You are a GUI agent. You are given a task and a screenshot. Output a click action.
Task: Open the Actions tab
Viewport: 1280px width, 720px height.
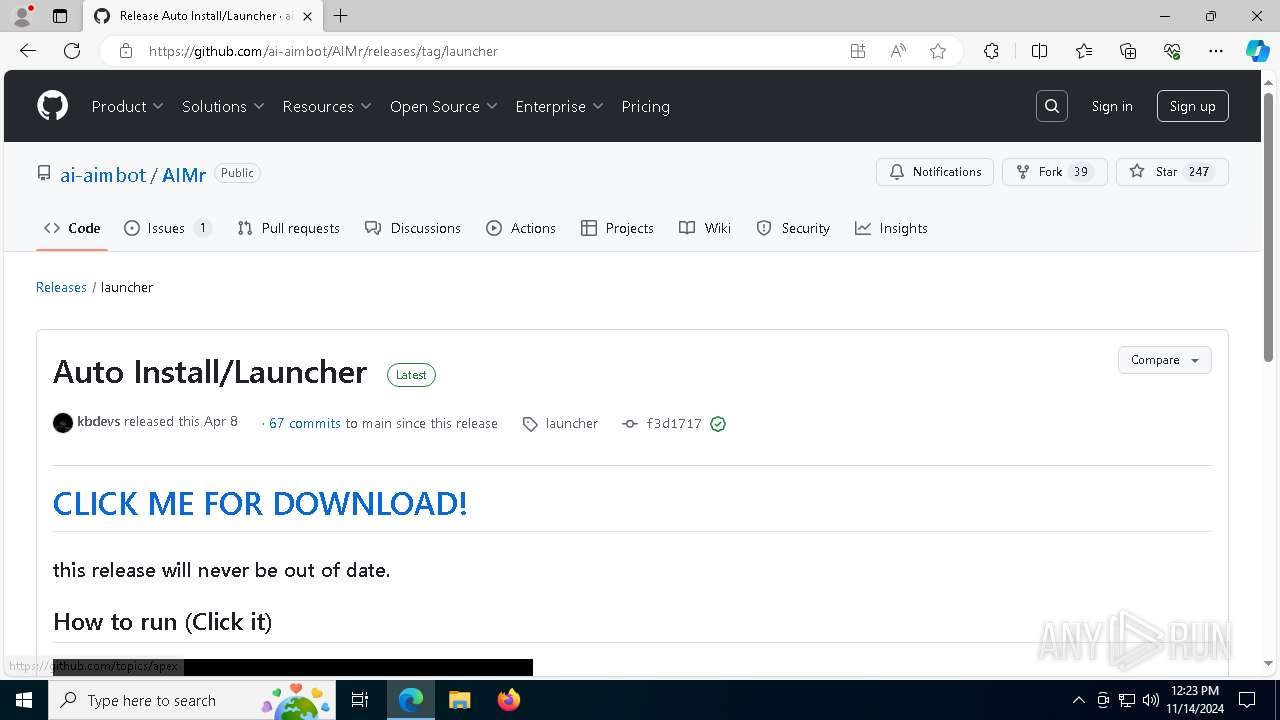[x=521, y=228]
